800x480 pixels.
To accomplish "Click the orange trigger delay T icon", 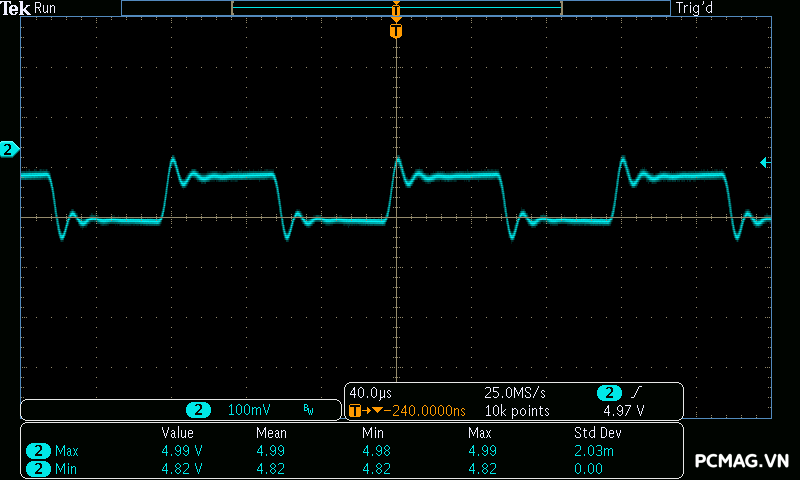I will coord(355,411).
